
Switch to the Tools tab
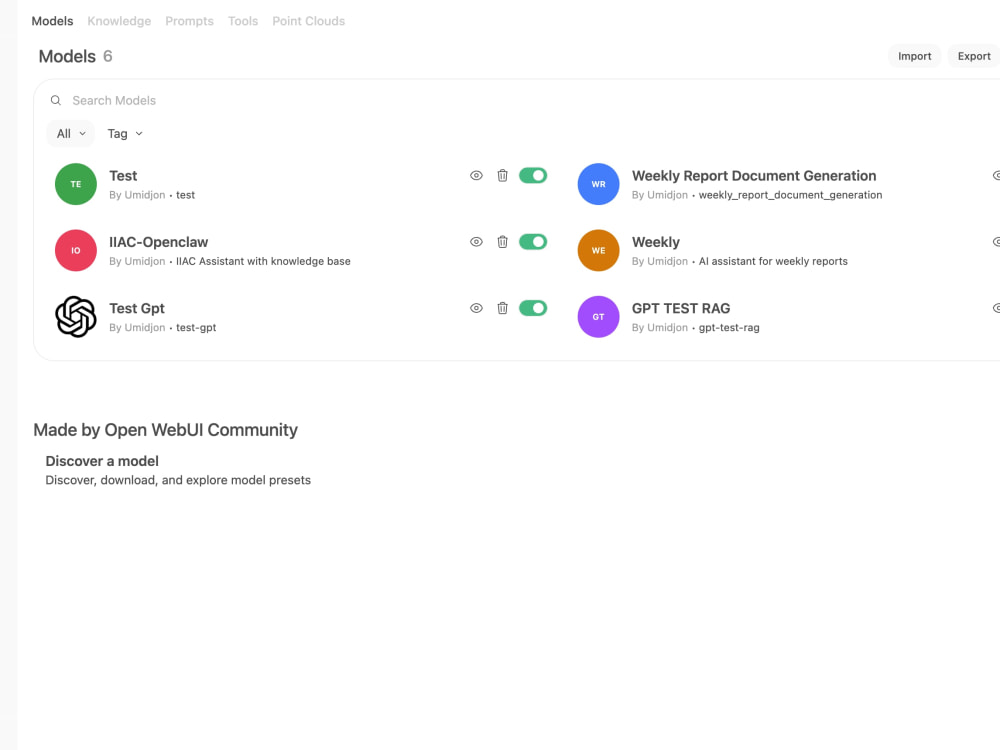point(243,21)
